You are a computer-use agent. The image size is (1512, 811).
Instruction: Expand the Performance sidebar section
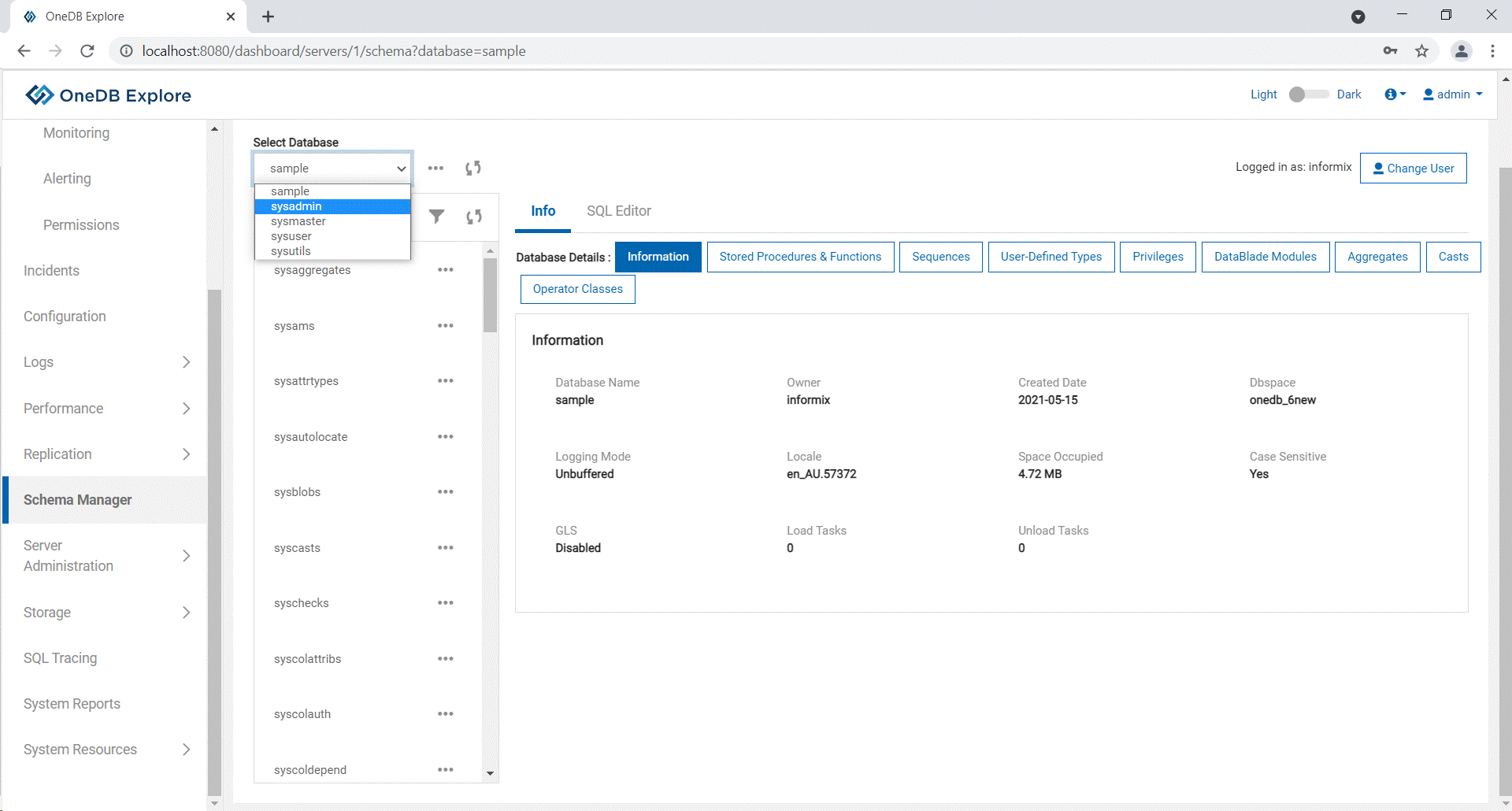pos(186,409)
